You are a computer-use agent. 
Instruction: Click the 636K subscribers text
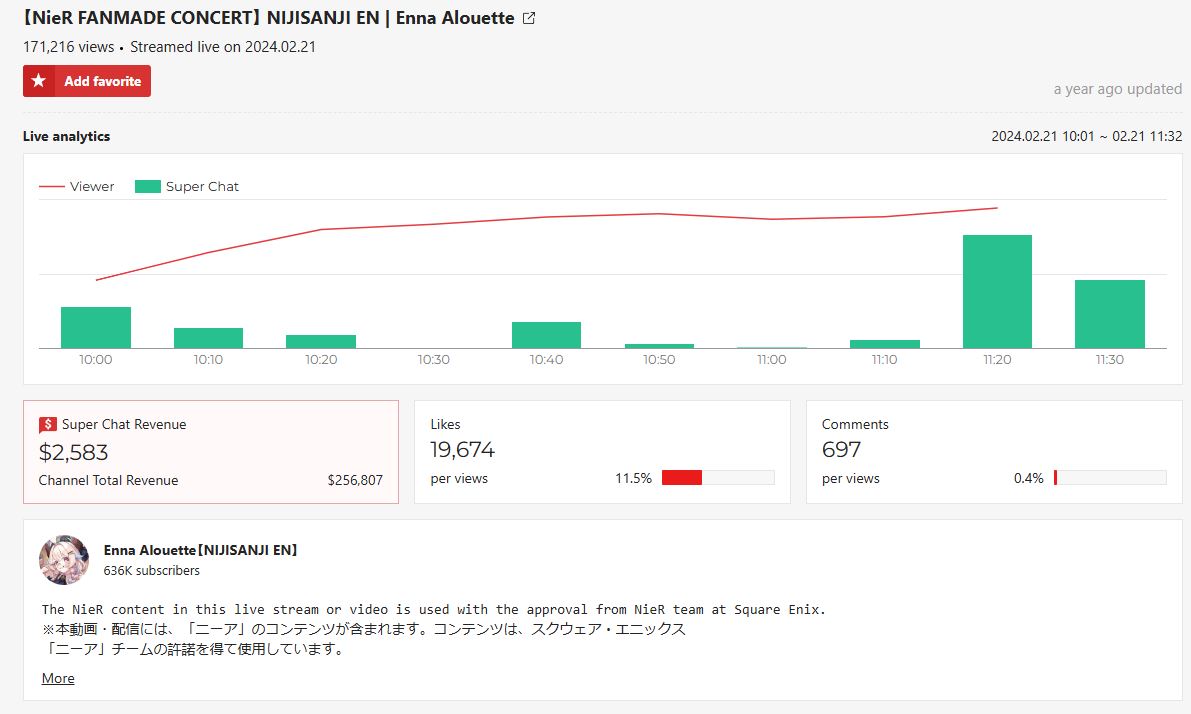[152, 570]
